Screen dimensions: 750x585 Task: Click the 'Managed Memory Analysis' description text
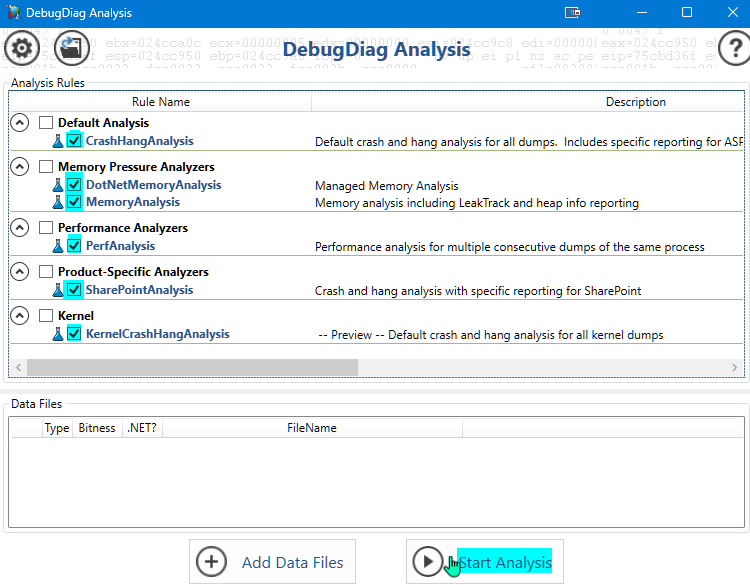coord(386,186)
